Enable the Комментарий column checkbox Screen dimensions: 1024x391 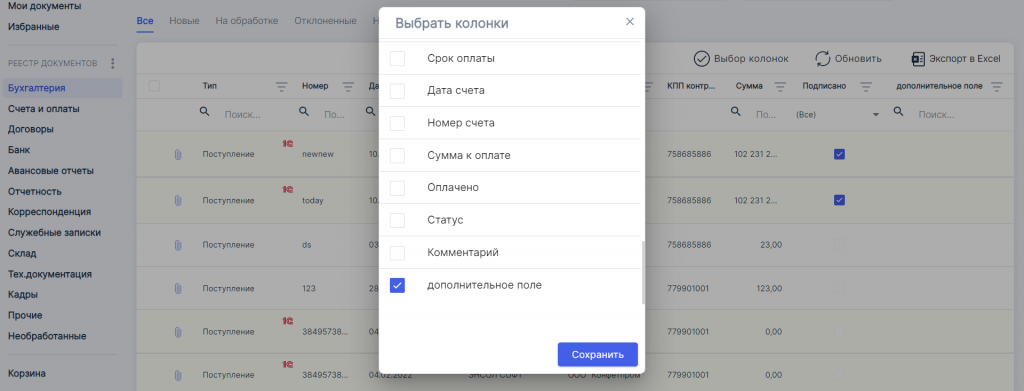[397, 253]
